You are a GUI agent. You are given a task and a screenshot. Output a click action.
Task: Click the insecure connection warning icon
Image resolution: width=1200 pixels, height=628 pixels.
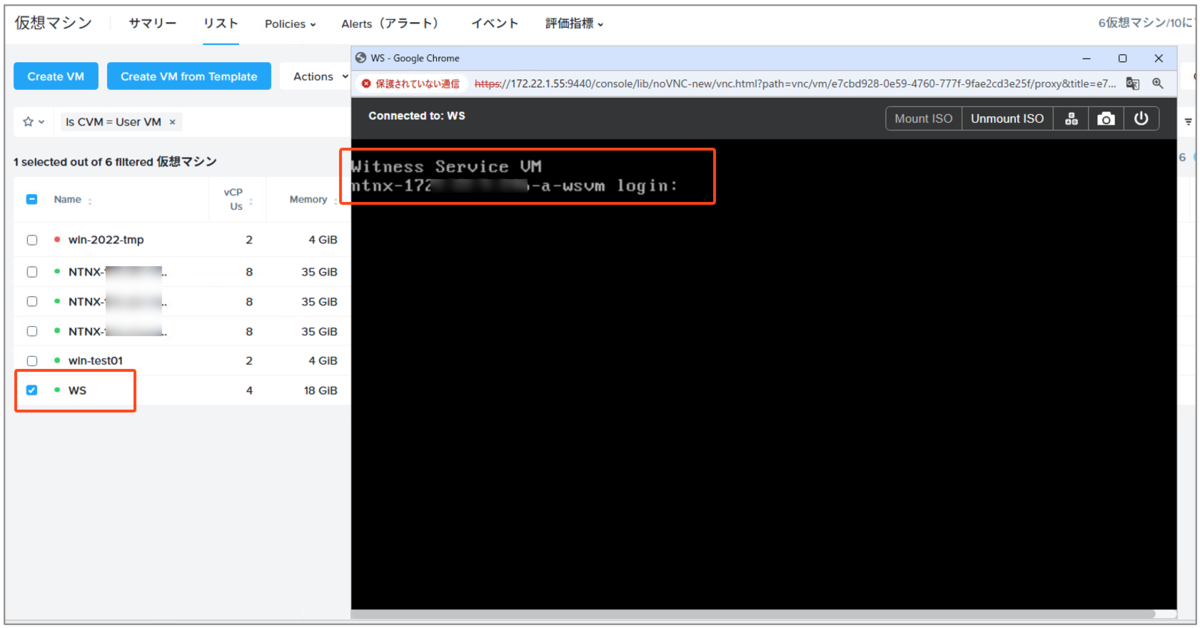[x=366, y=84]
